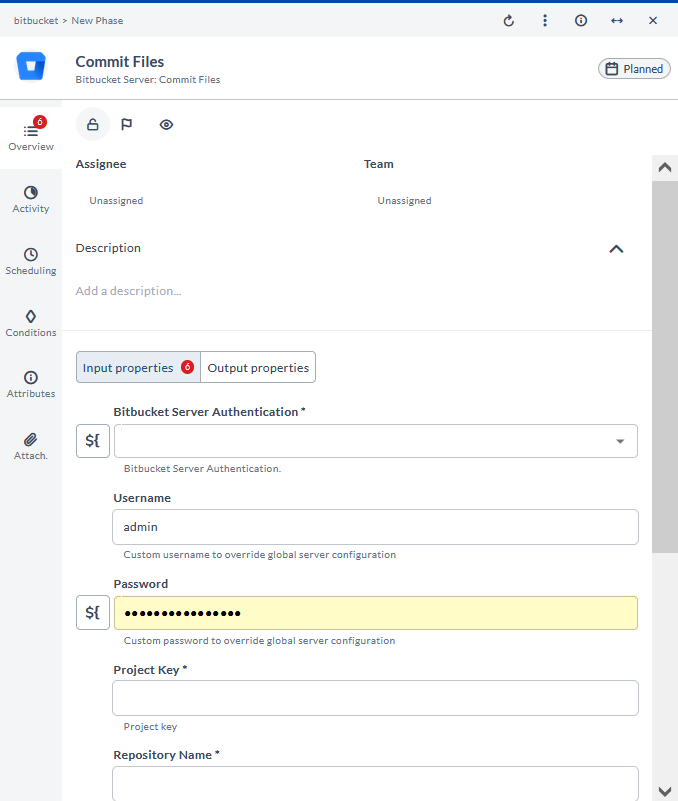The height and width of the screenshot is (801, 678).
Task: Toggle the eye watch icon
Action: tap(166, 125)
